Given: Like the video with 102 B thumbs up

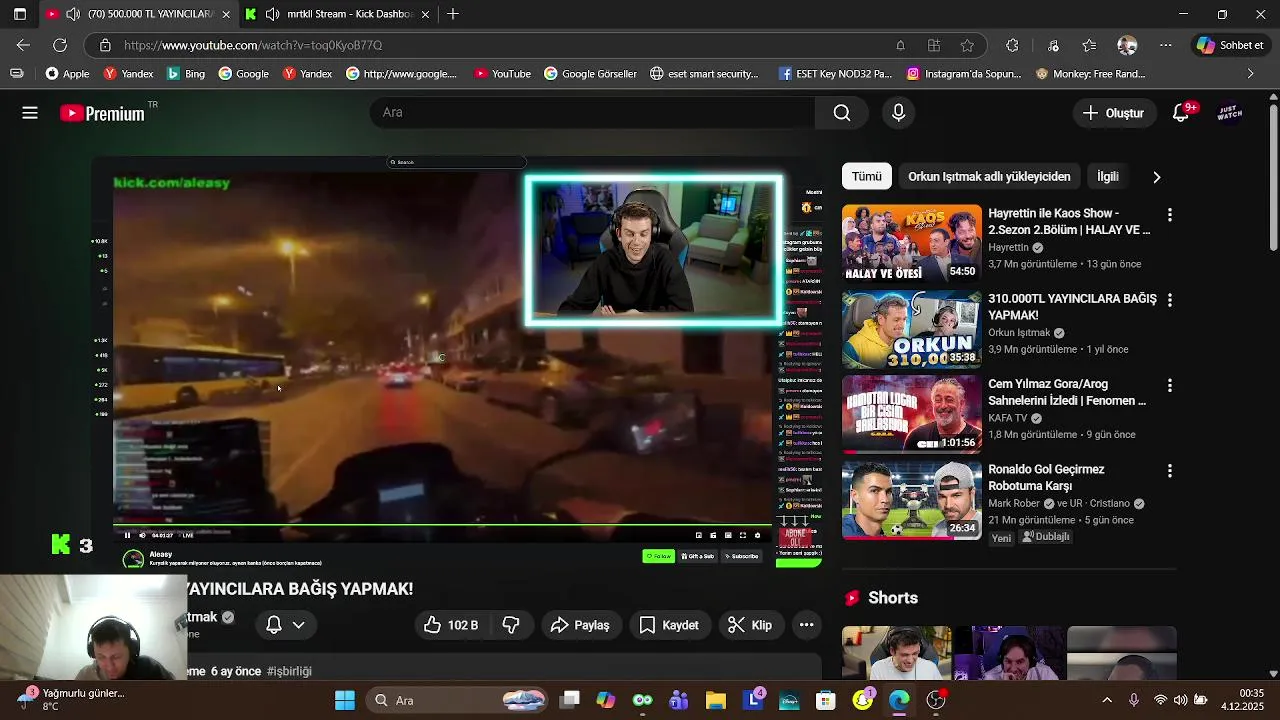Looking at the screenshot, I should point(451,625).
